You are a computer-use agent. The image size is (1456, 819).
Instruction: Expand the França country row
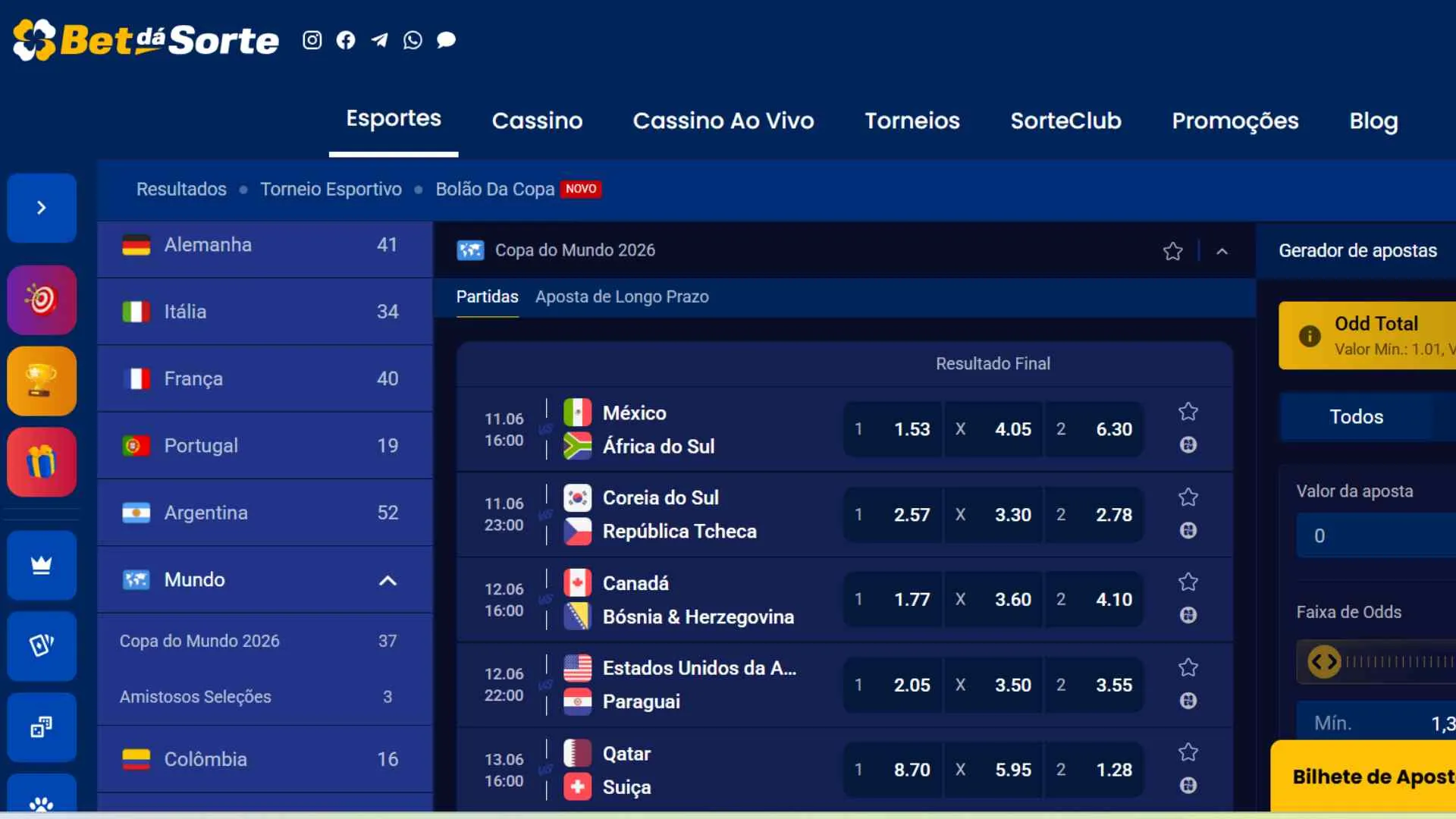265,378
